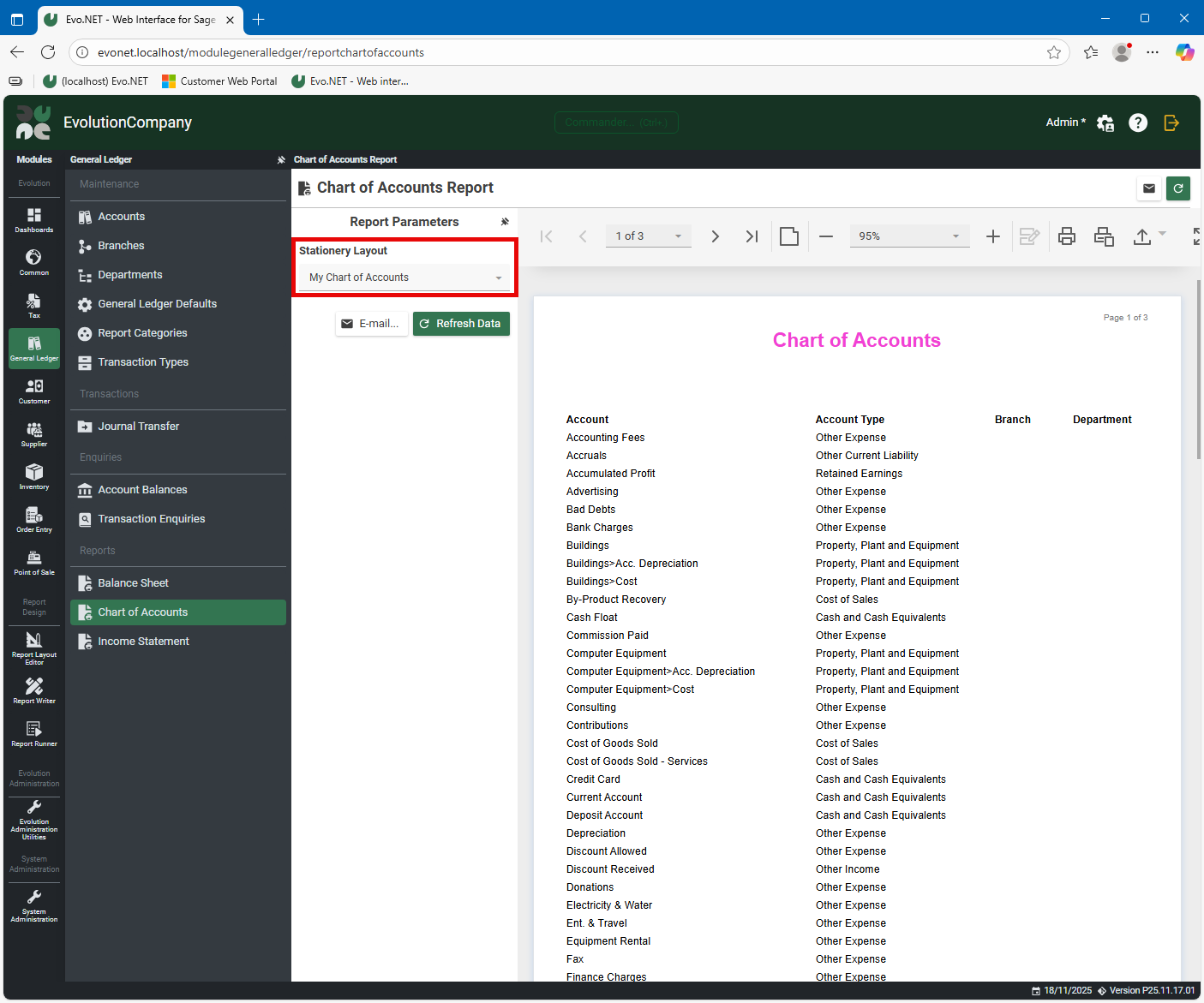Click the Refresh Data button
The image size is (1204, 1003).
[461, 323]
